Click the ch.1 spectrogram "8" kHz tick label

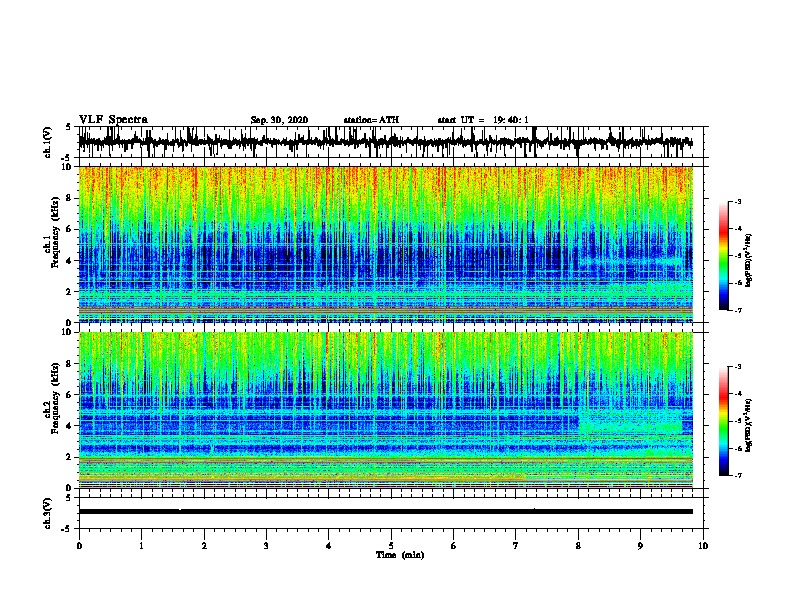(70, 198)
